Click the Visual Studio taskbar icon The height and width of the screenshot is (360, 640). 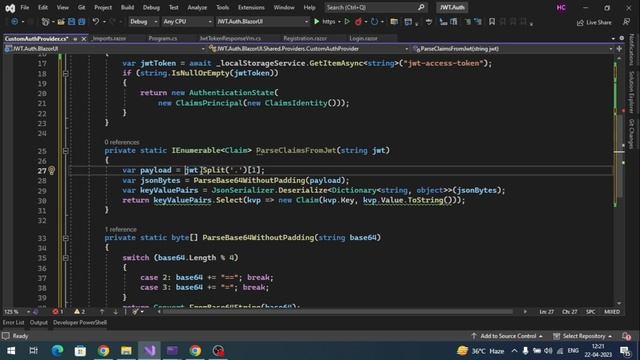tap(149, 351)
